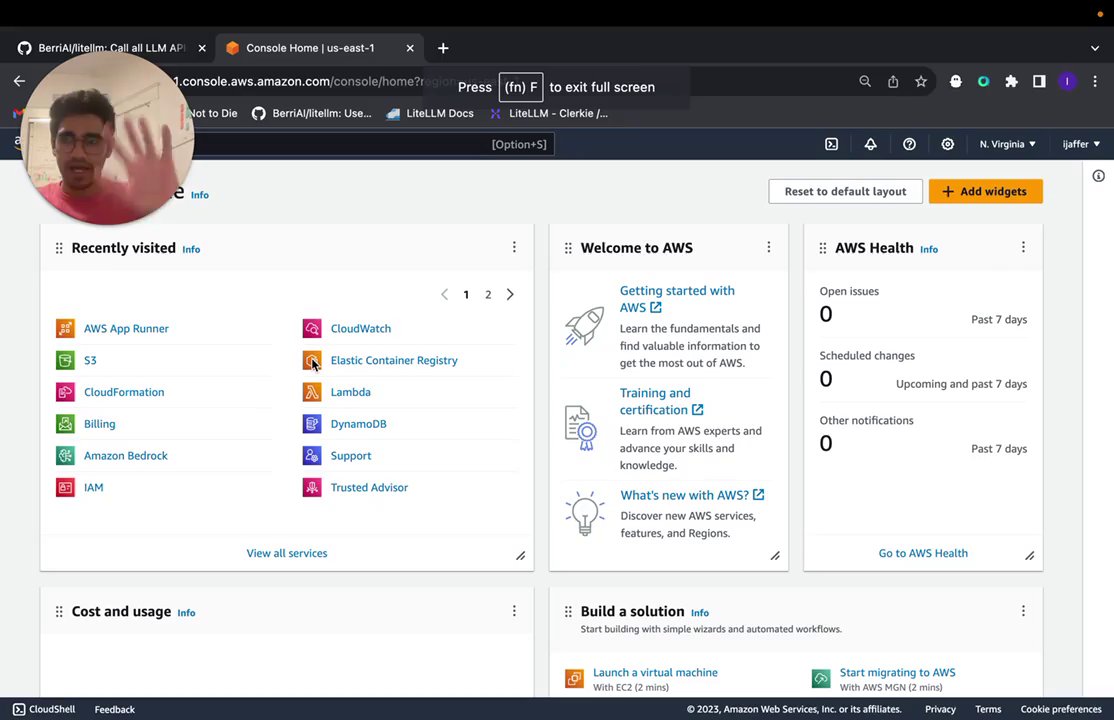Viewport: 1114px width, 720px height.
Task: Click the DynamoDB icon
Action: tap(312, 424)
